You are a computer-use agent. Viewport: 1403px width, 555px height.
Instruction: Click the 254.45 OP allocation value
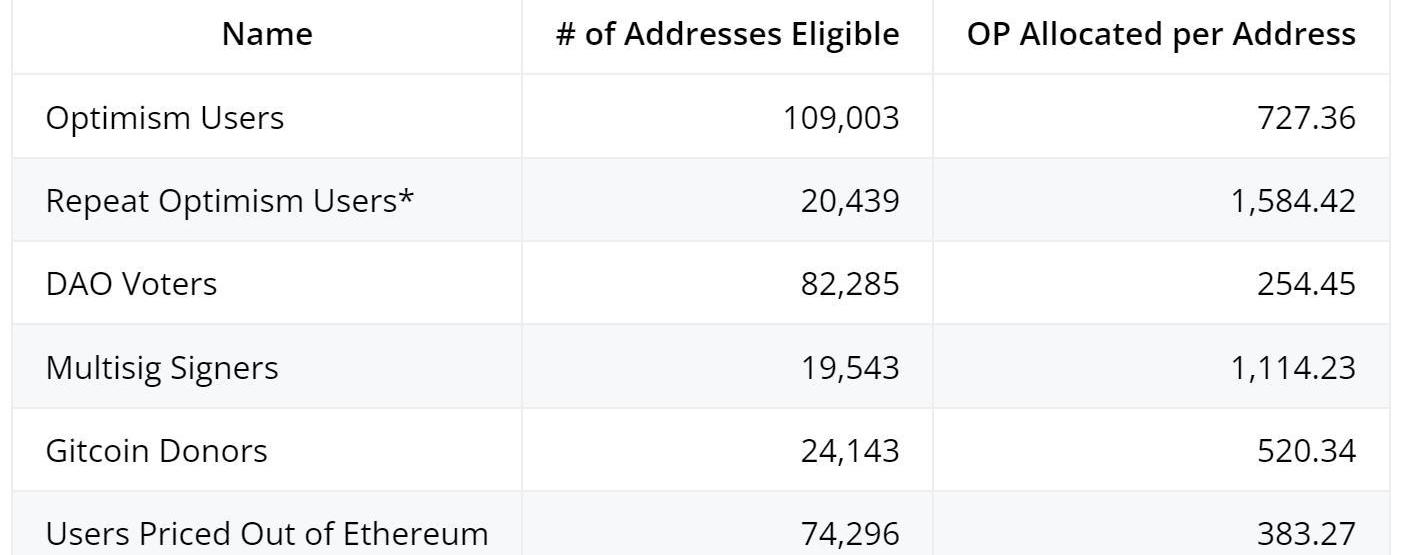pyautogui.click(x=1306, y=284)
